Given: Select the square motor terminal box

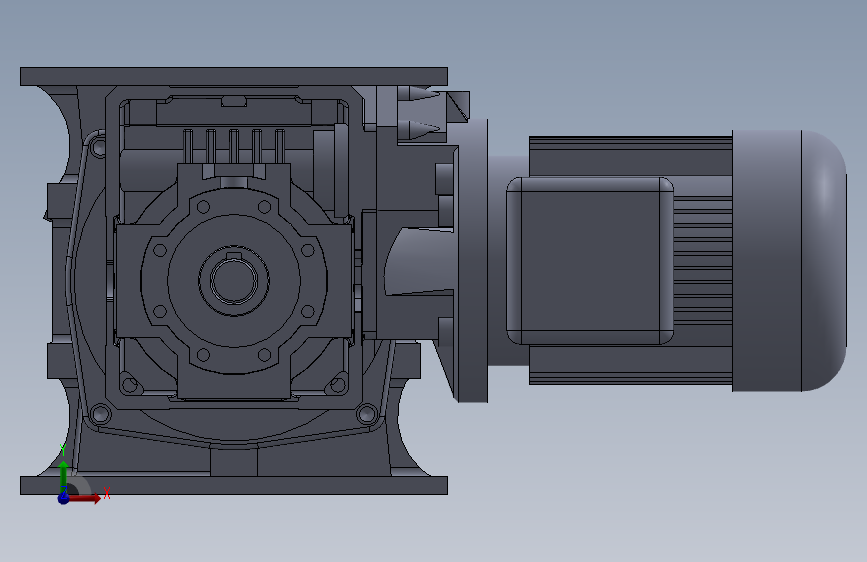Looking at the screenshot, I should pos(590,261).
